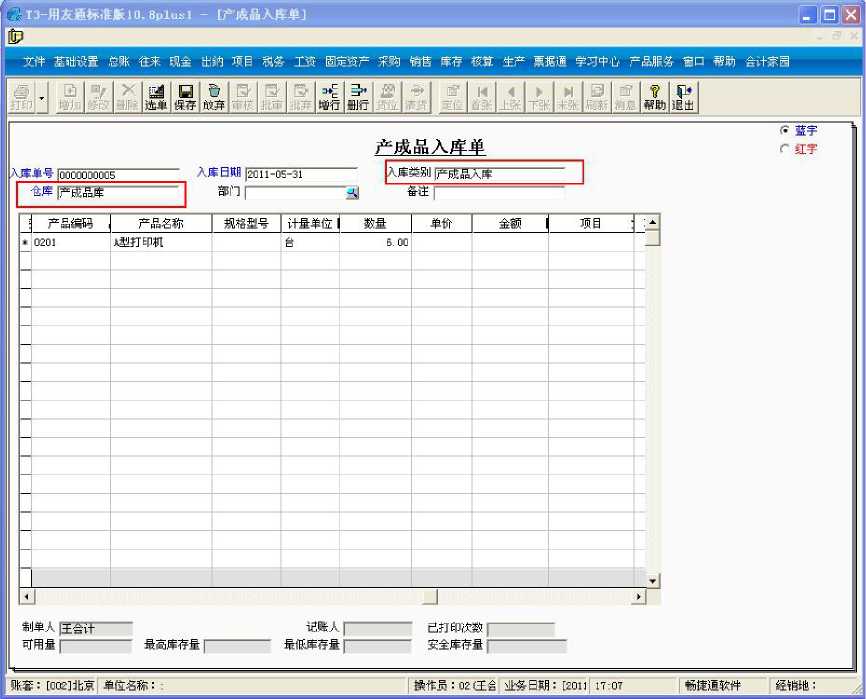The width and height of the screenshot is (866, 699).
Task: Go to previous record (上张) icon
Action: coord(510,97)
